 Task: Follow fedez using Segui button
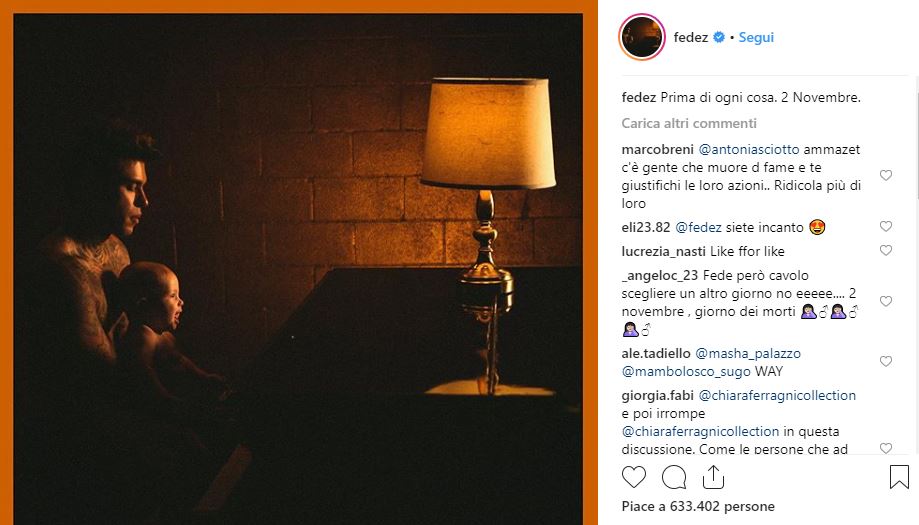point(756,38)
